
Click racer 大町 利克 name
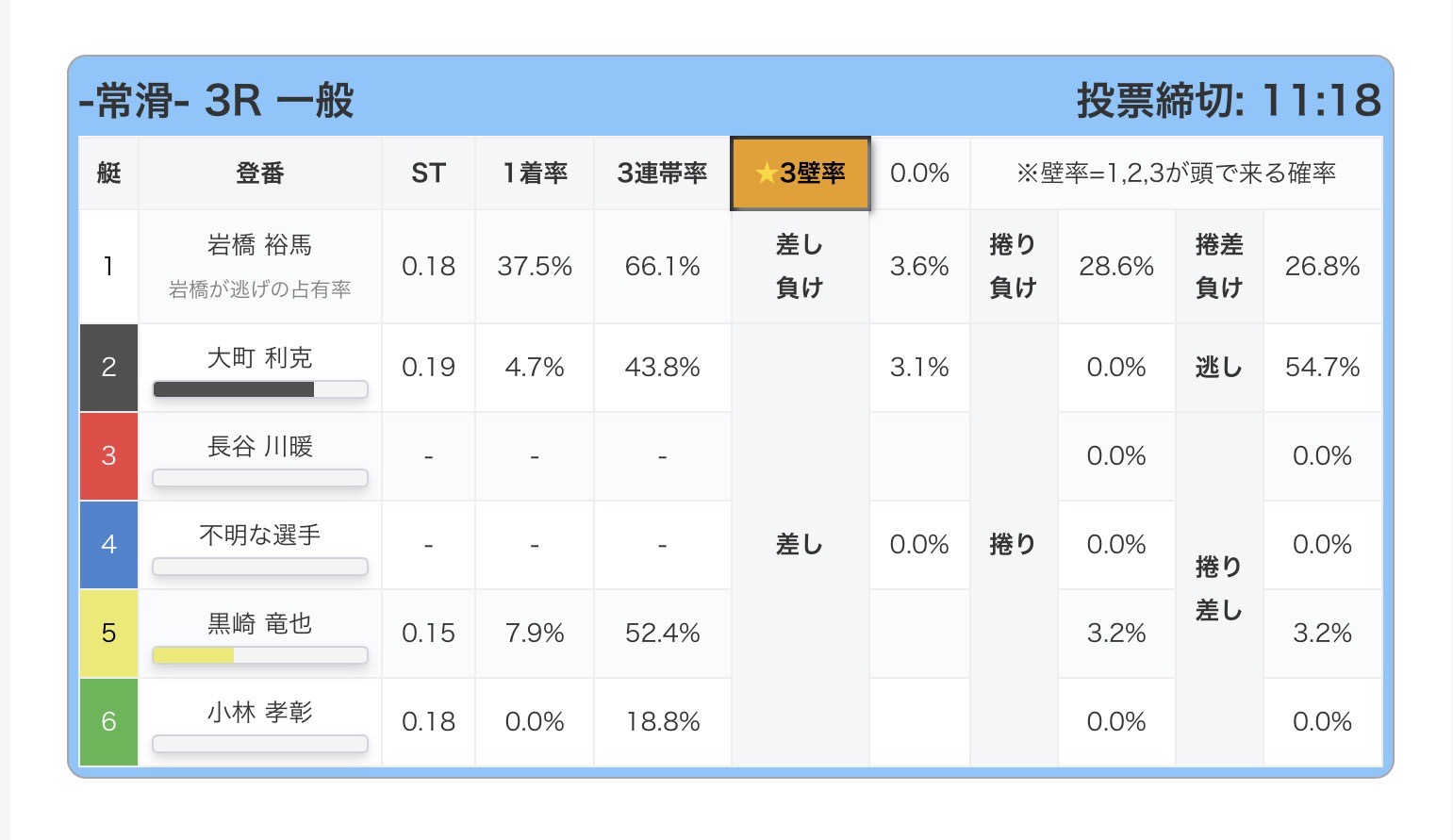[x=259, y=358]
